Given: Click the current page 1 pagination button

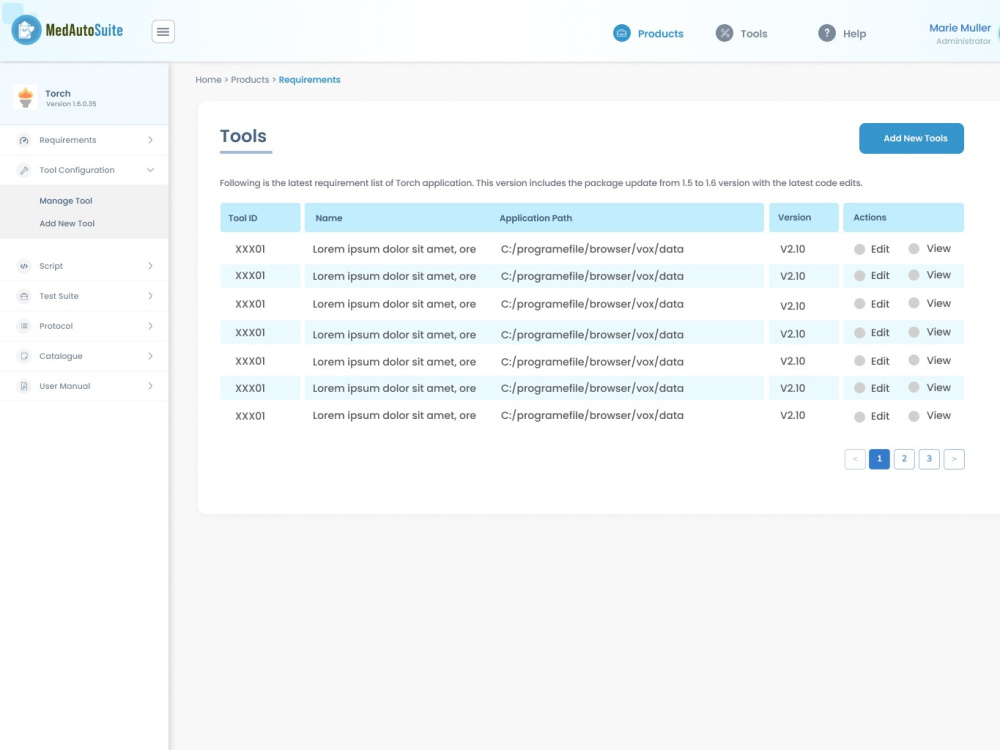Looking at the screenshot, I should (879, 459).
